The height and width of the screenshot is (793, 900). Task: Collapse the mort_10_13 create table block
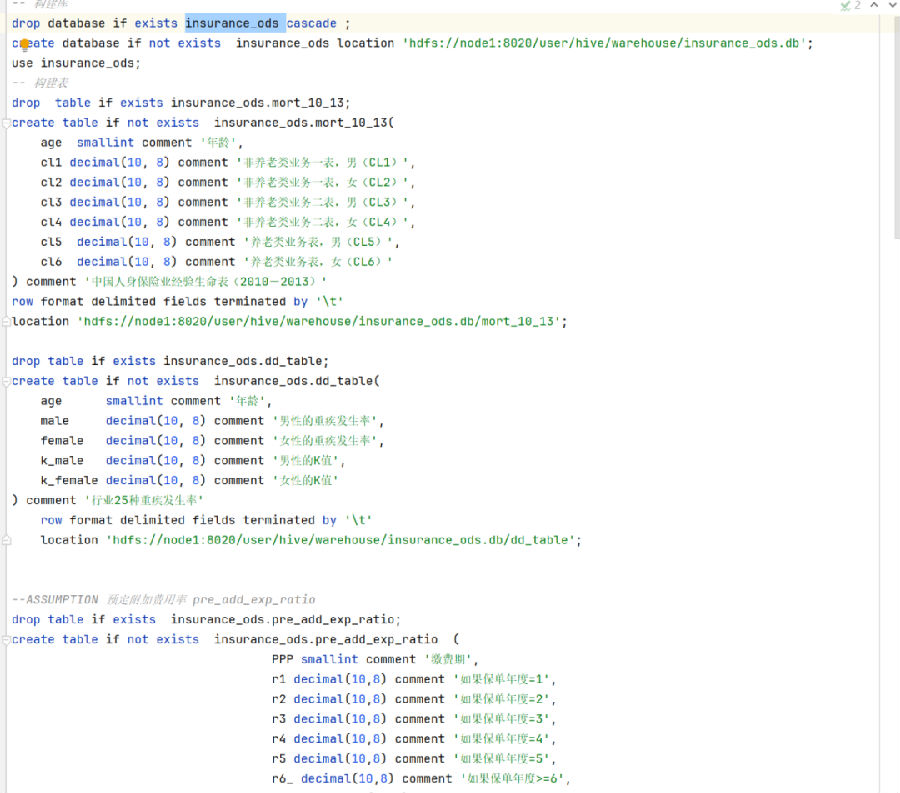6,123
